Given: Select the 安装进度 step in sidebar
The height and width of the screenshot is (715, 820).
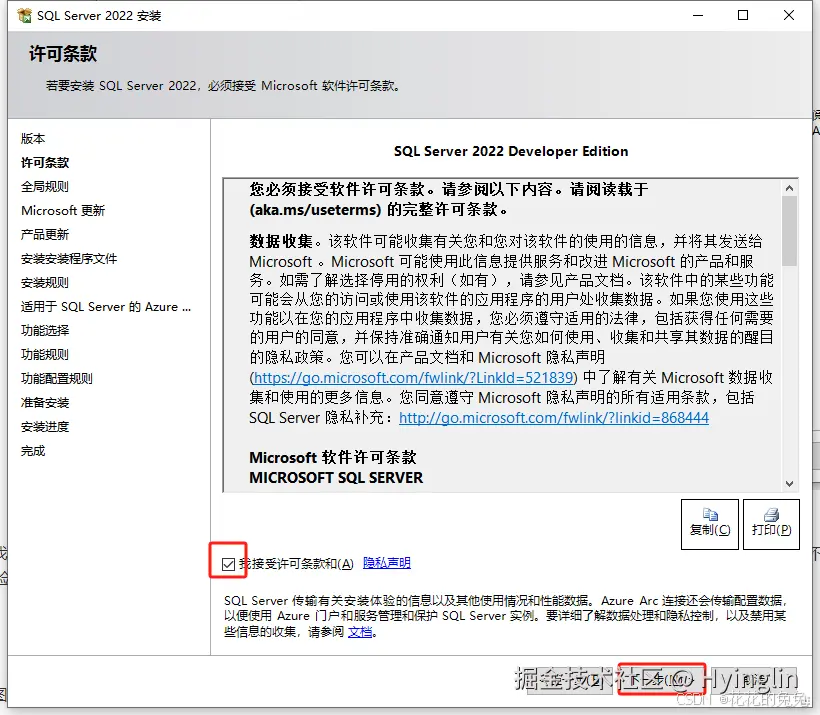Looking at the screenshot, I should (x=44, y=427).
